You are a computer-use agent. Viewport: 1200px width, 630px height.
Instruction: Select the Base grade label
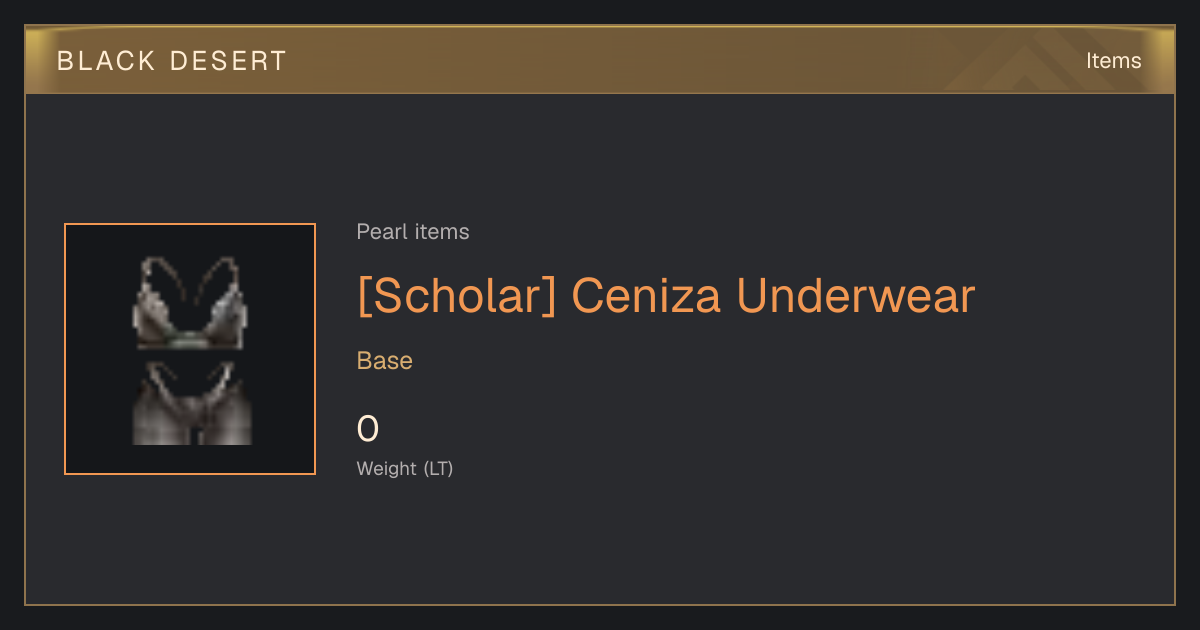click(385, 361)
